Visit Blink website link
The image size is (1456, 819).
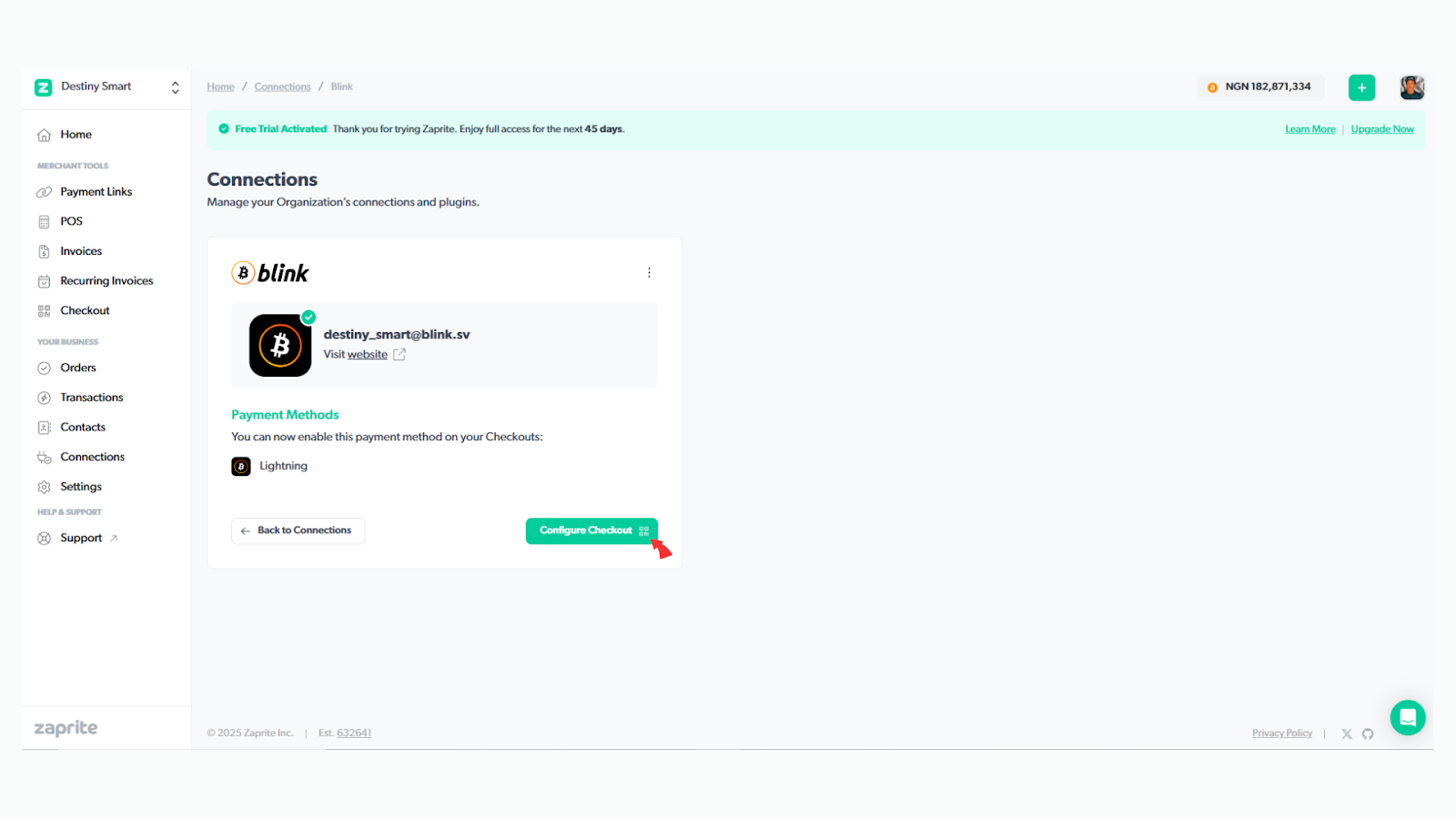click(367, 355)
